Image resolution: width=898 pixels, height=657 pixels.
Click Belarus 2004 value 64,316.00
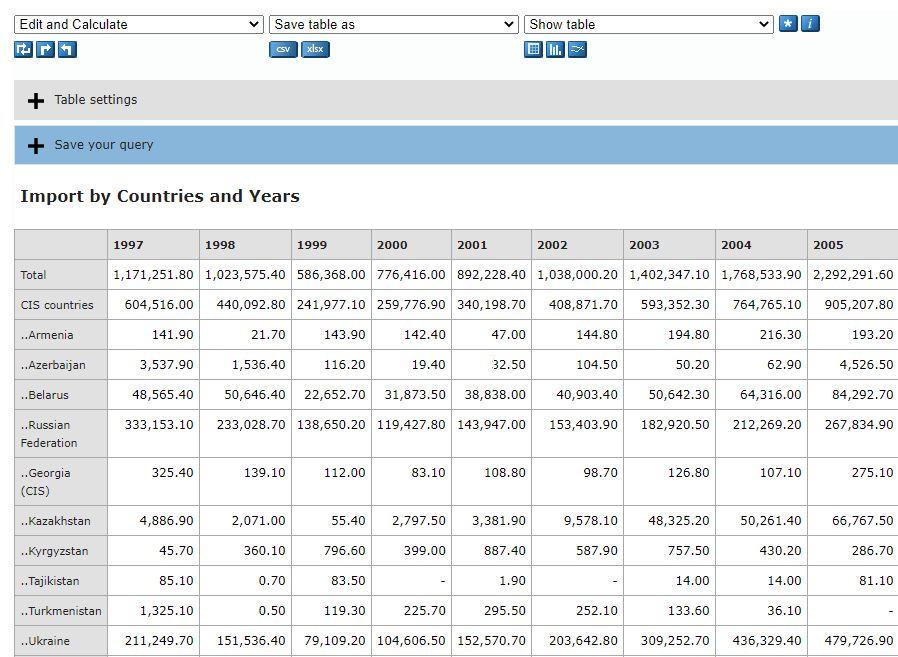pos(770,395)
